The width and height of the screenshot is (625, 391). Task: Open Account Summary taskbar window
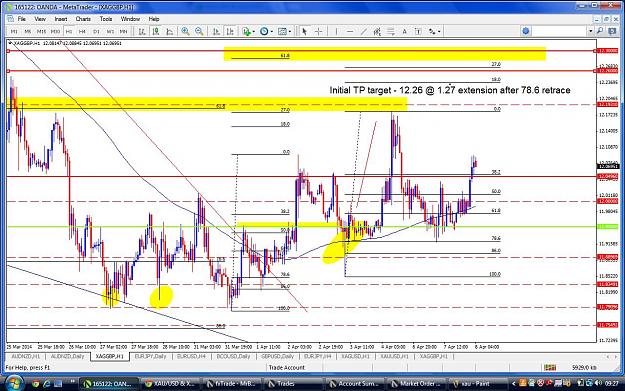pyautogui.click(x=355, y=383)
